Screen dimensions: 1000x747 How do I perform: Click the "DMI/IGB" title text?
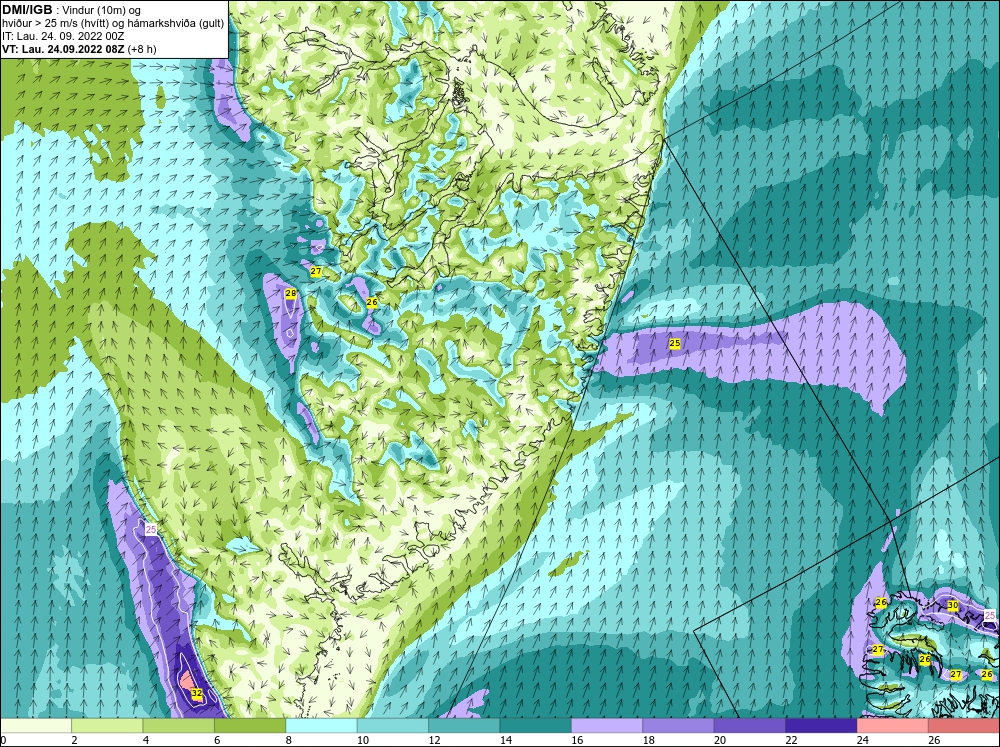pyautogui.click(x=27, y=10)
